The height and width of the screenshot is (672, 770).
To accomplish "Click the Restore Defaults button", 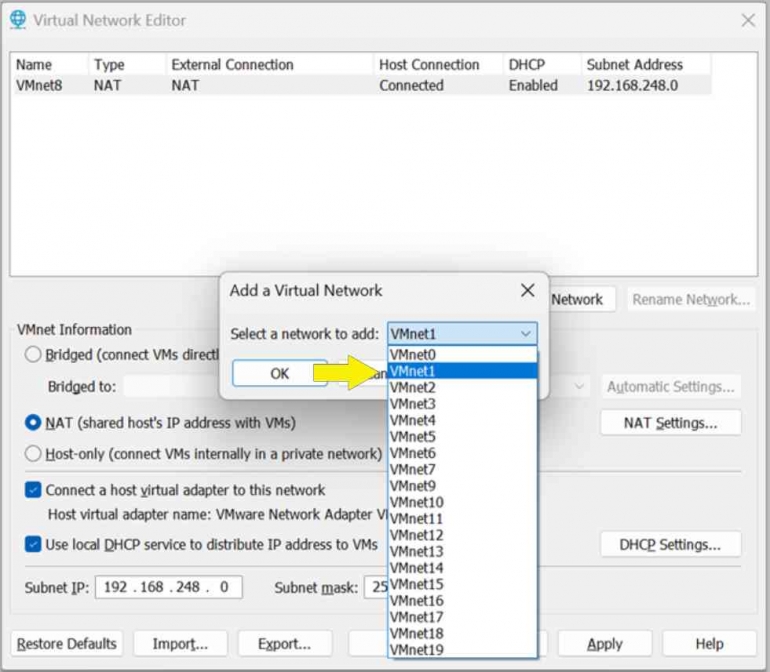I will point(67,644).
